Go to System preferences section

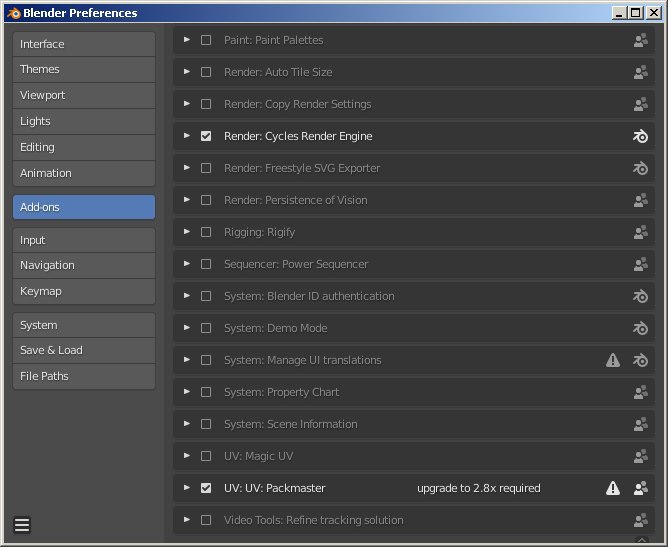tap(84, 325)
